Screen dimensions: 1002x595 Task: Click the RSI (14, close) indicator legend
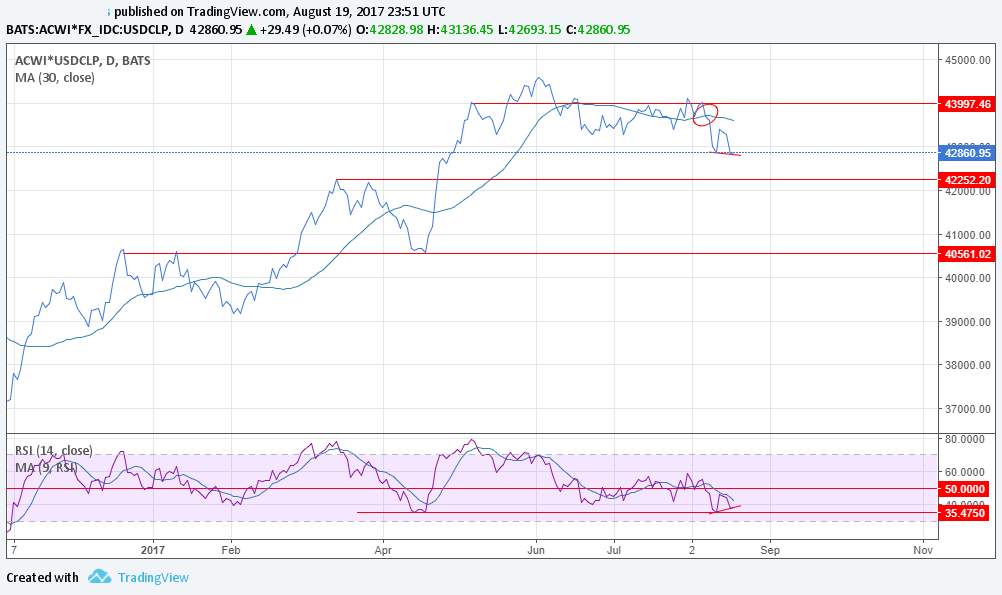point(54,451)
